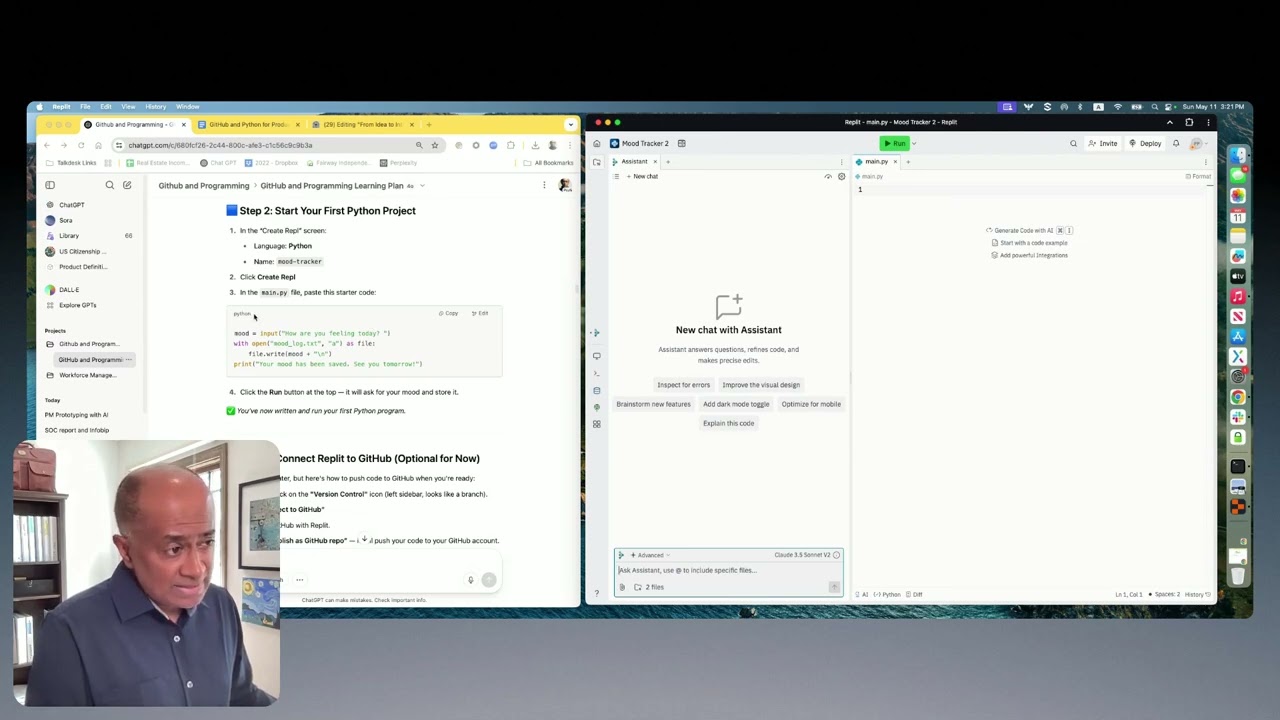Click the AI status bar item
The image size is (1280, 720).
[x=863, y=594]
